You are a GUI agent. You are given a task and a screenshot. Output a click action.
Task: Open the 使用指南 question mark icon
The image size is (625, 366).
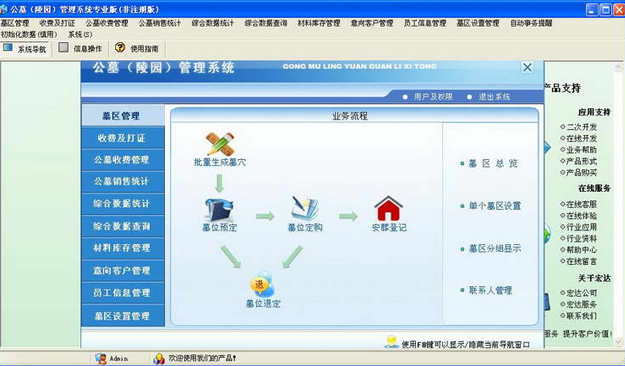tap(120, 48)
